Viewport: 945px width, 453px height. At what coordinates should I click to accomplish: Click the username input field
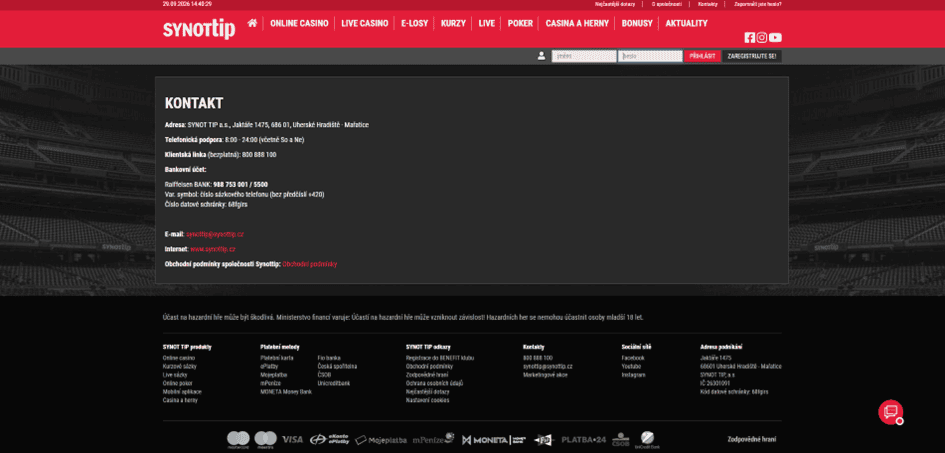[584, 56]
